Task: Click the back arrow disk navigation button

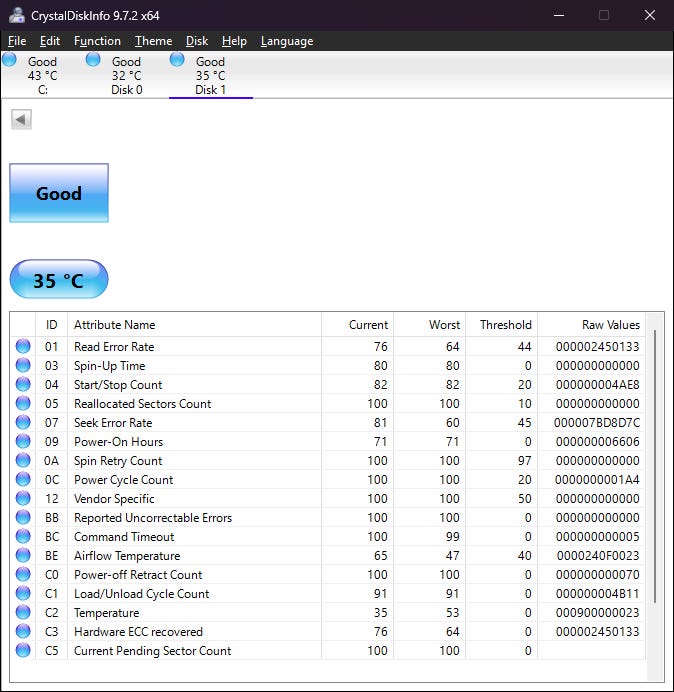Action: click(x=21, y=120)
